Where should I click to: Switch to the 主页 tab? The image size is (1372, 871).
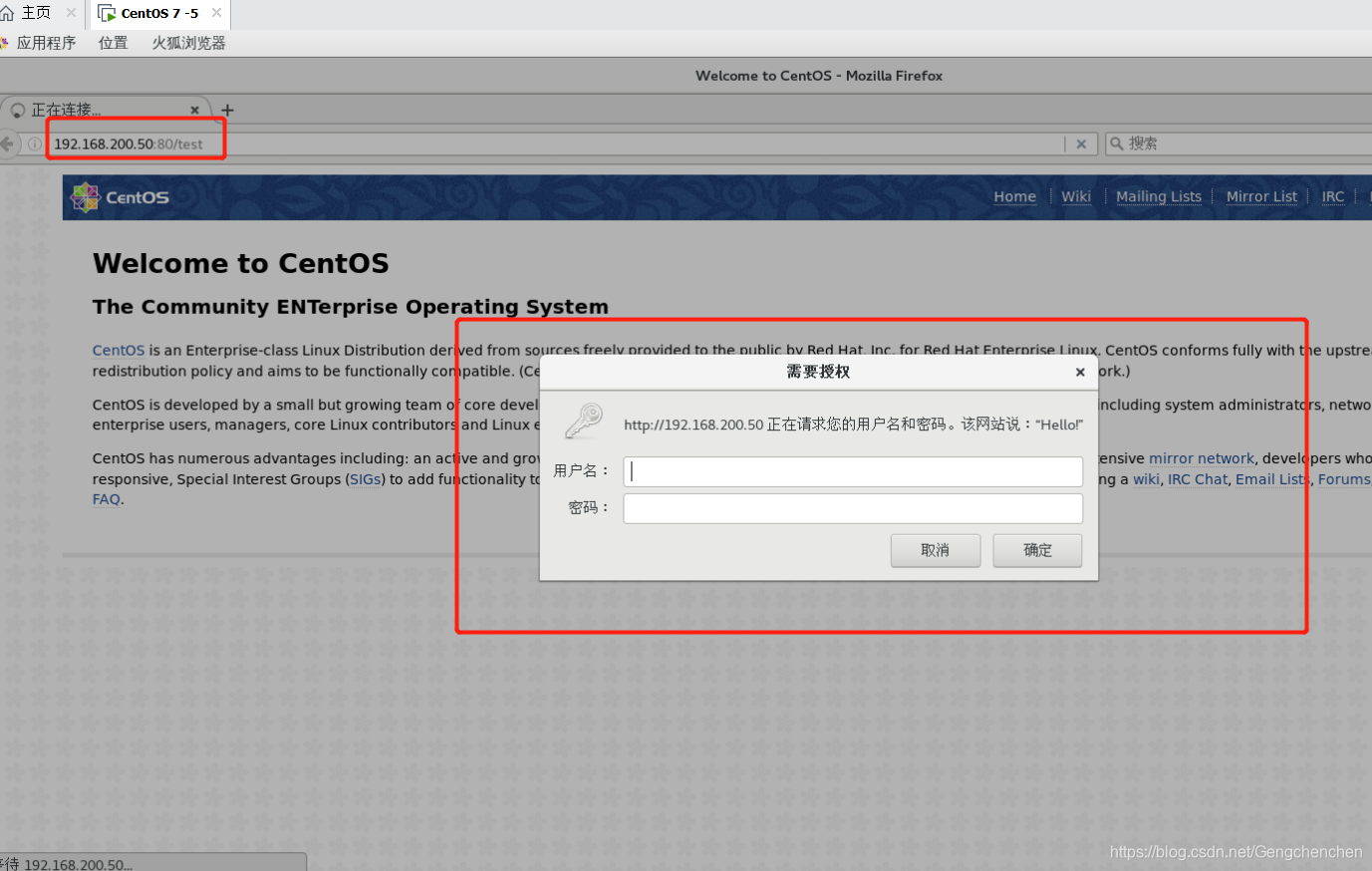[x=36, y=13]
